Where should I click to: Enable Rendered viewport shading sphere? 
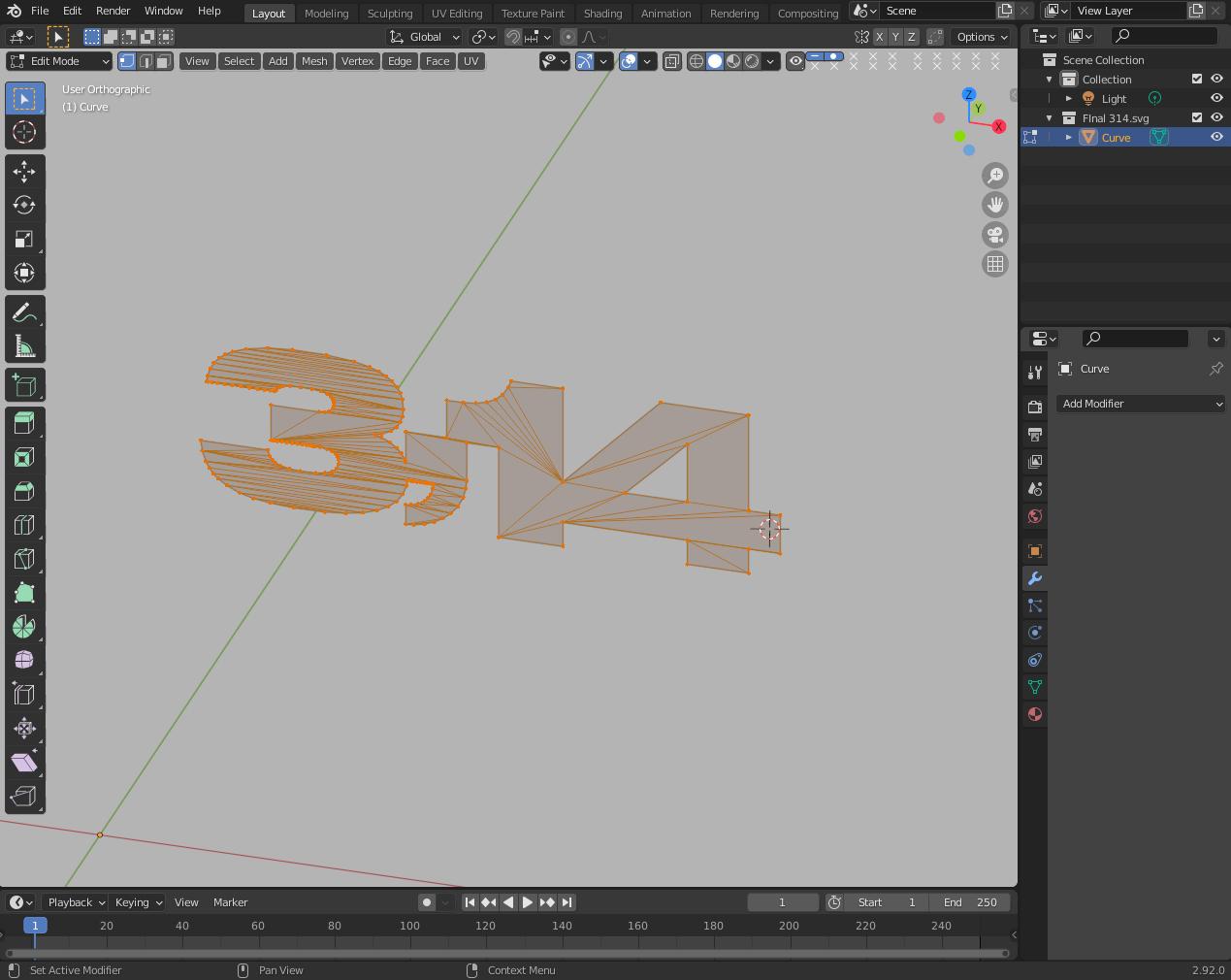(x=753, y=60)
